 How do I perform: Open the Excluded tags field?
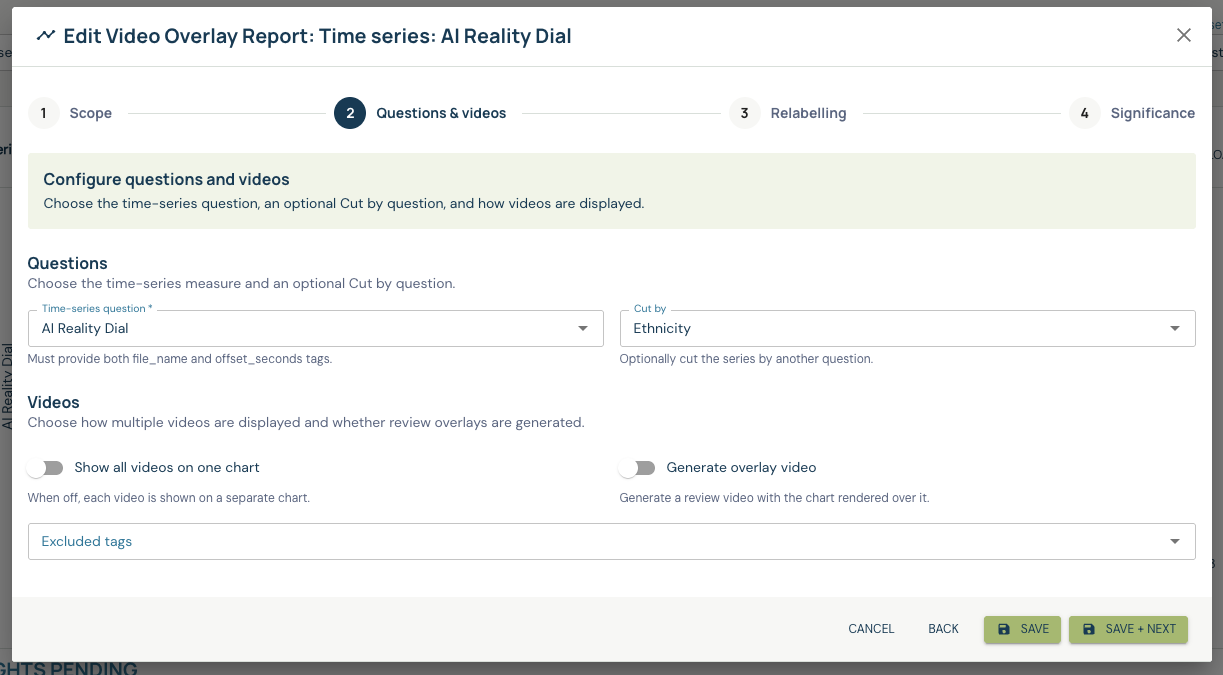tap(612, 541)
